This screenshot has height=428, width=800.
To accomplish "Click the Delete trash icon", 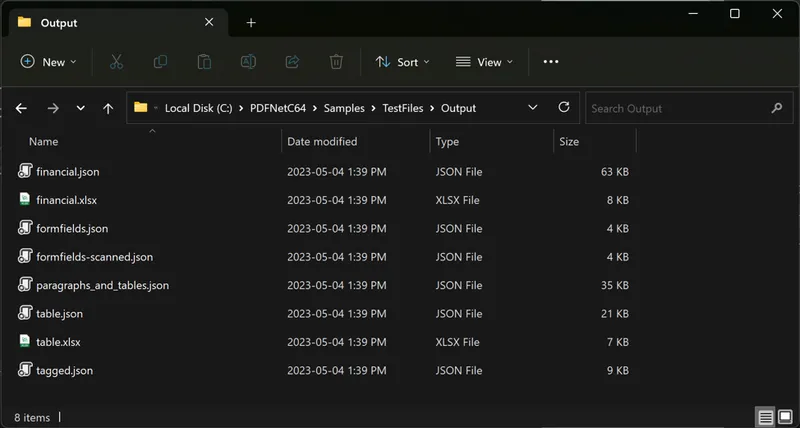I will point(336,62).
